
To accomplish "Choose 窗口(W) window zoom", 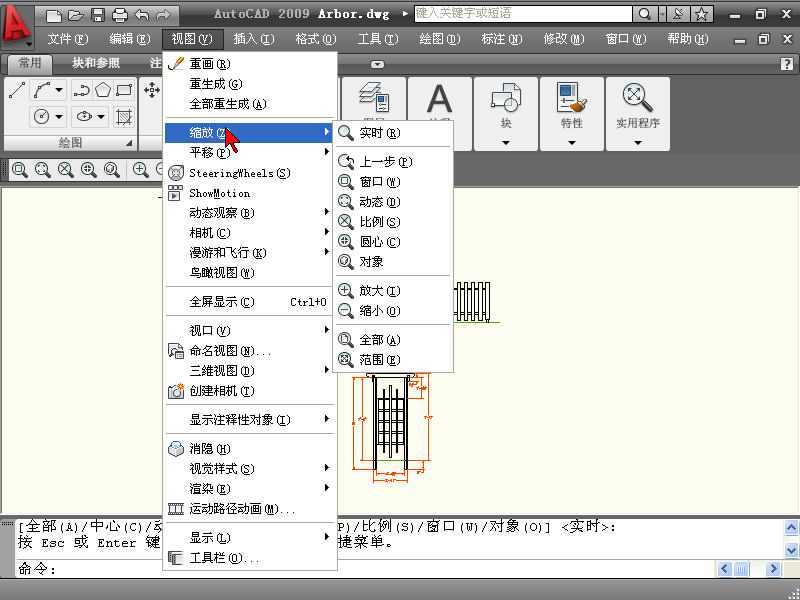I will point(393,182).
